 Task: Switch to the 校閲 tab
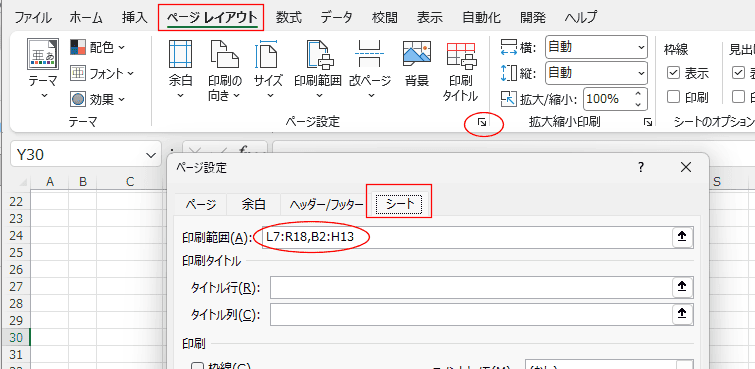click(385, 18)
